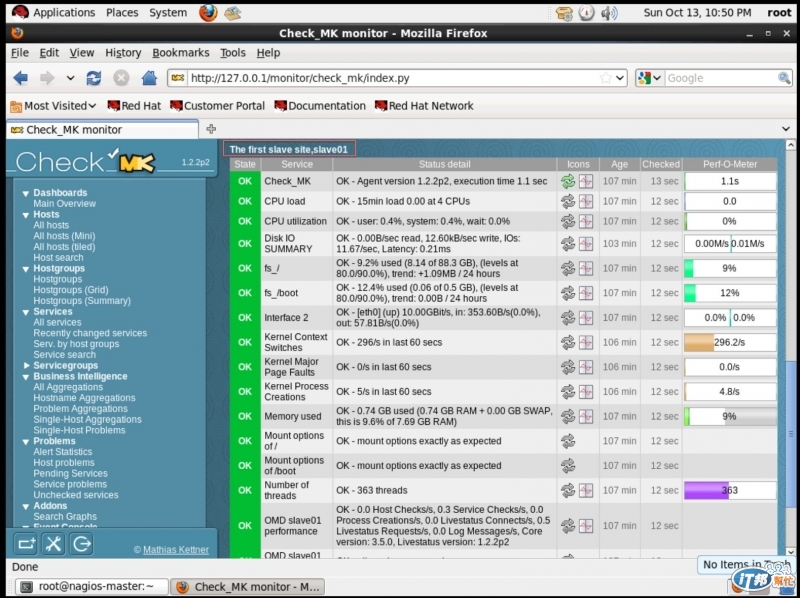Click the sidebar logout arrow button
The width and height of the screenshot is (800, 598).
(x=81, y=543)
